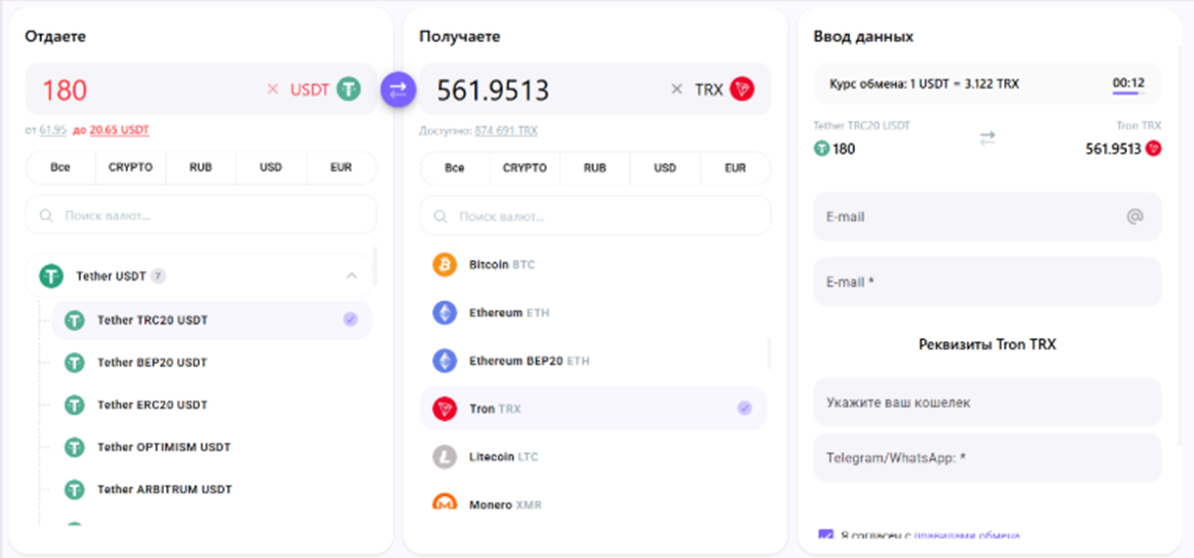
Task: Click the checkmark on the Tether TRC20 USDT row
Action: tap(350, 320)
